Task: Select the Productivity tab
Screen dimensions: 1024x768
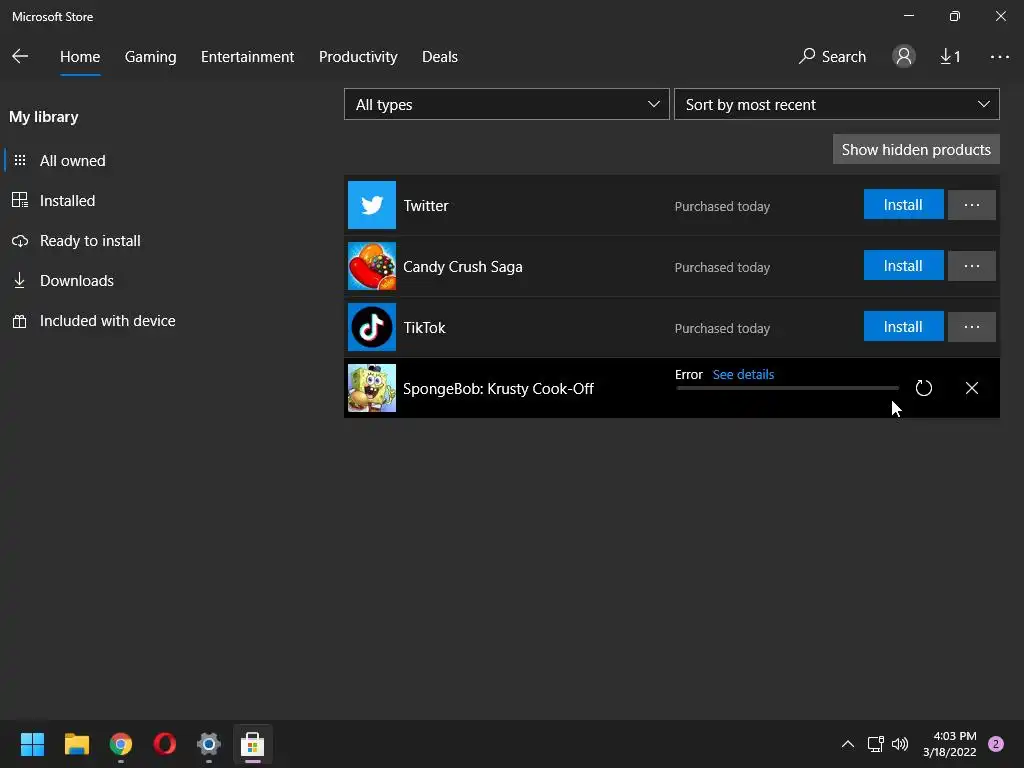Action: pyautogui.click(x=358, y=57)
